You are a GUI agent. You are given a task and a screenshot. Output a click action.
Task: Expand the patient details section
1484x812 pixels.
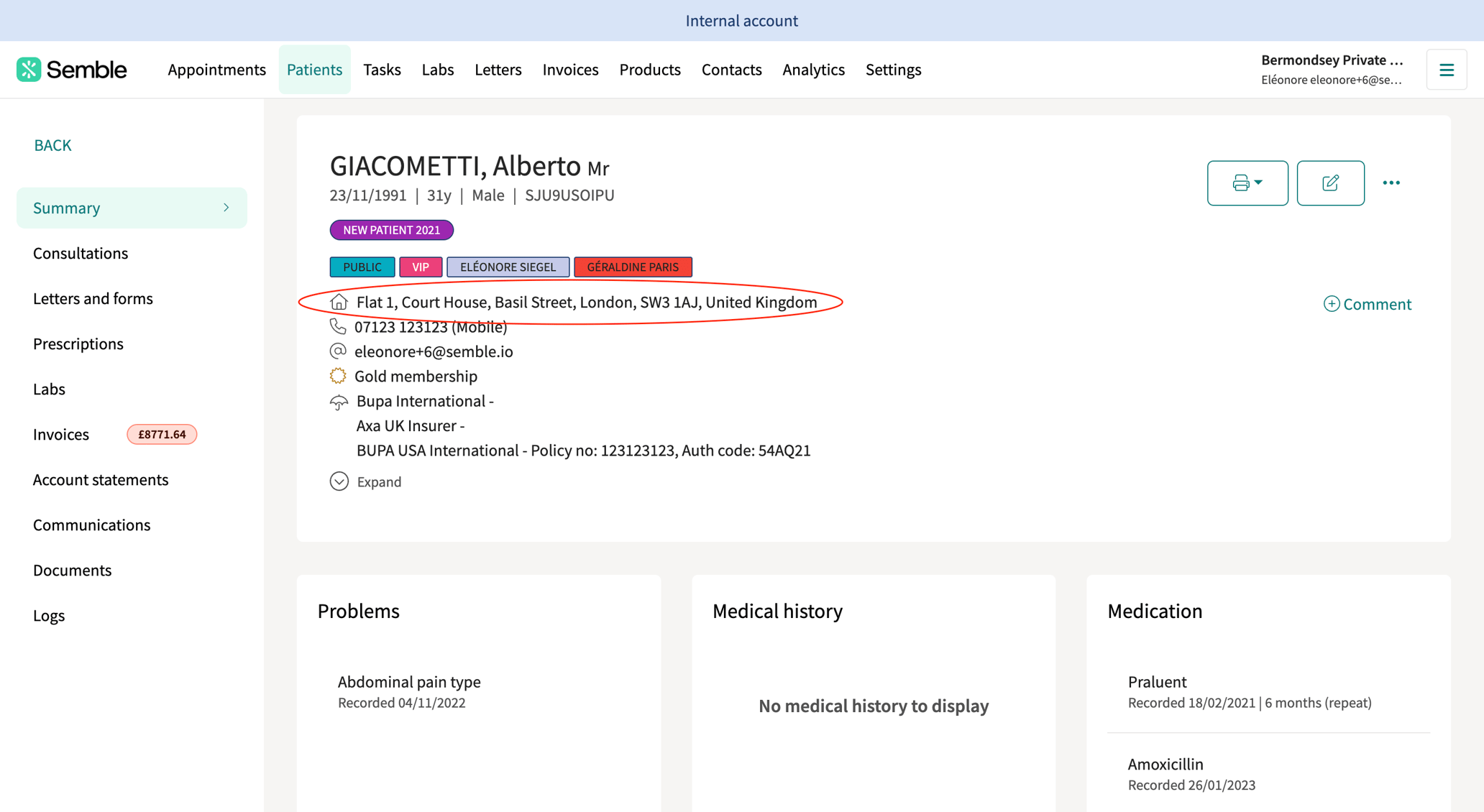coord(365,481)
